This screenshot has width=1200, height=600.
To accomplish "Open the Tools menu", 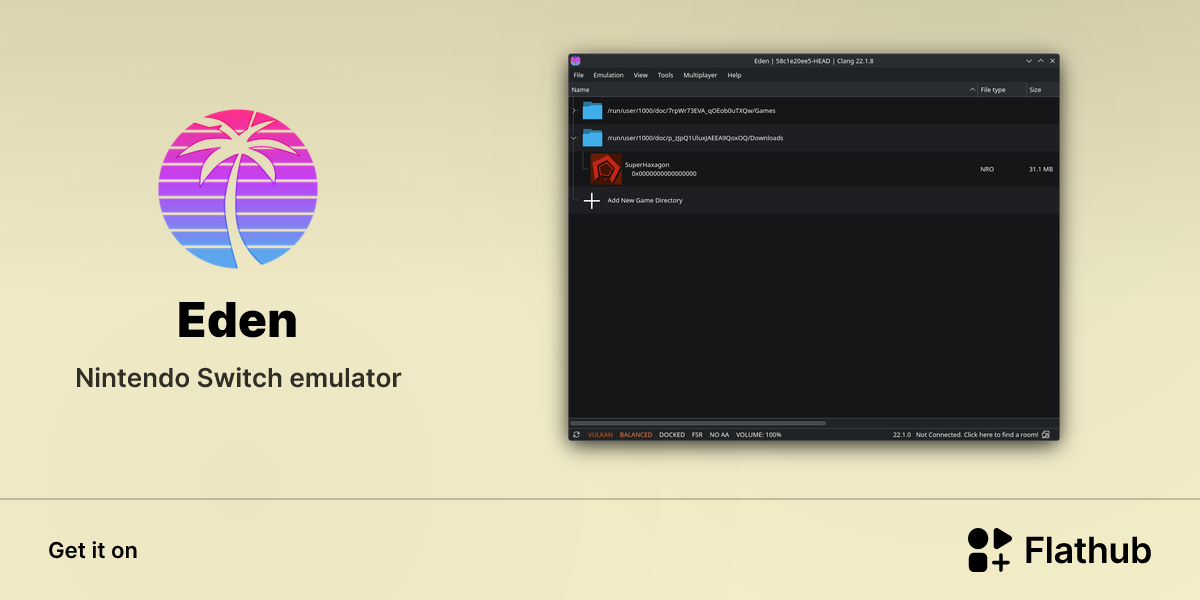I will pyautogui.click(x=665, y=75).
